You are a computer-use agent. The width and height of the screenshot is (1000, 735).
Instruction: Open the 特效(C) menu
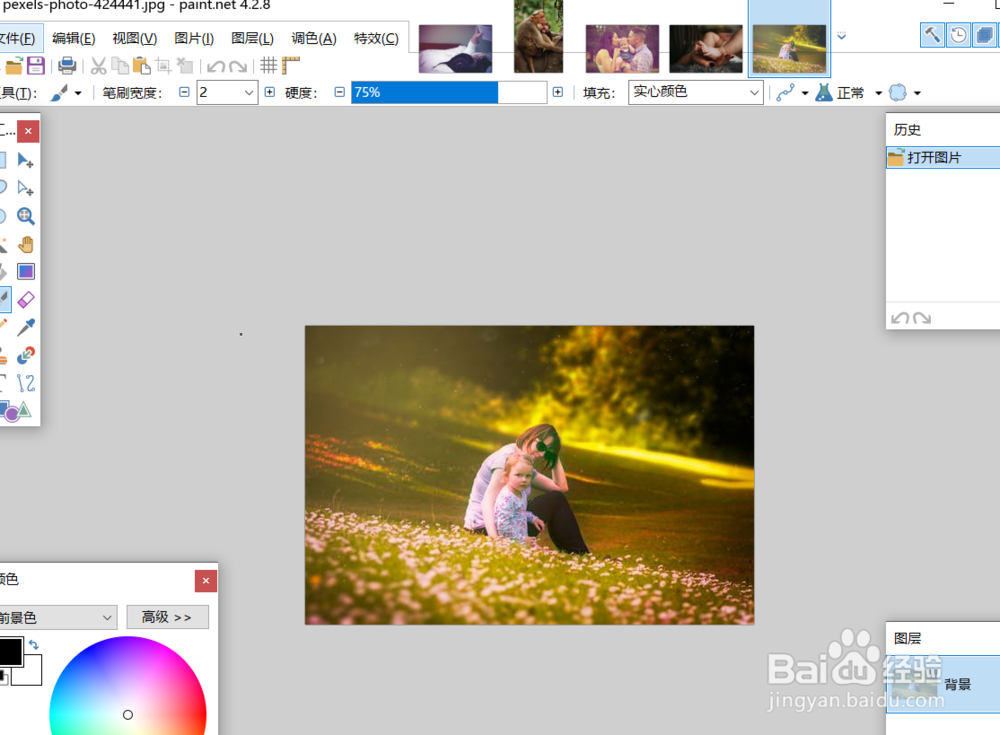pyautogui.click(x=376, y=38)
